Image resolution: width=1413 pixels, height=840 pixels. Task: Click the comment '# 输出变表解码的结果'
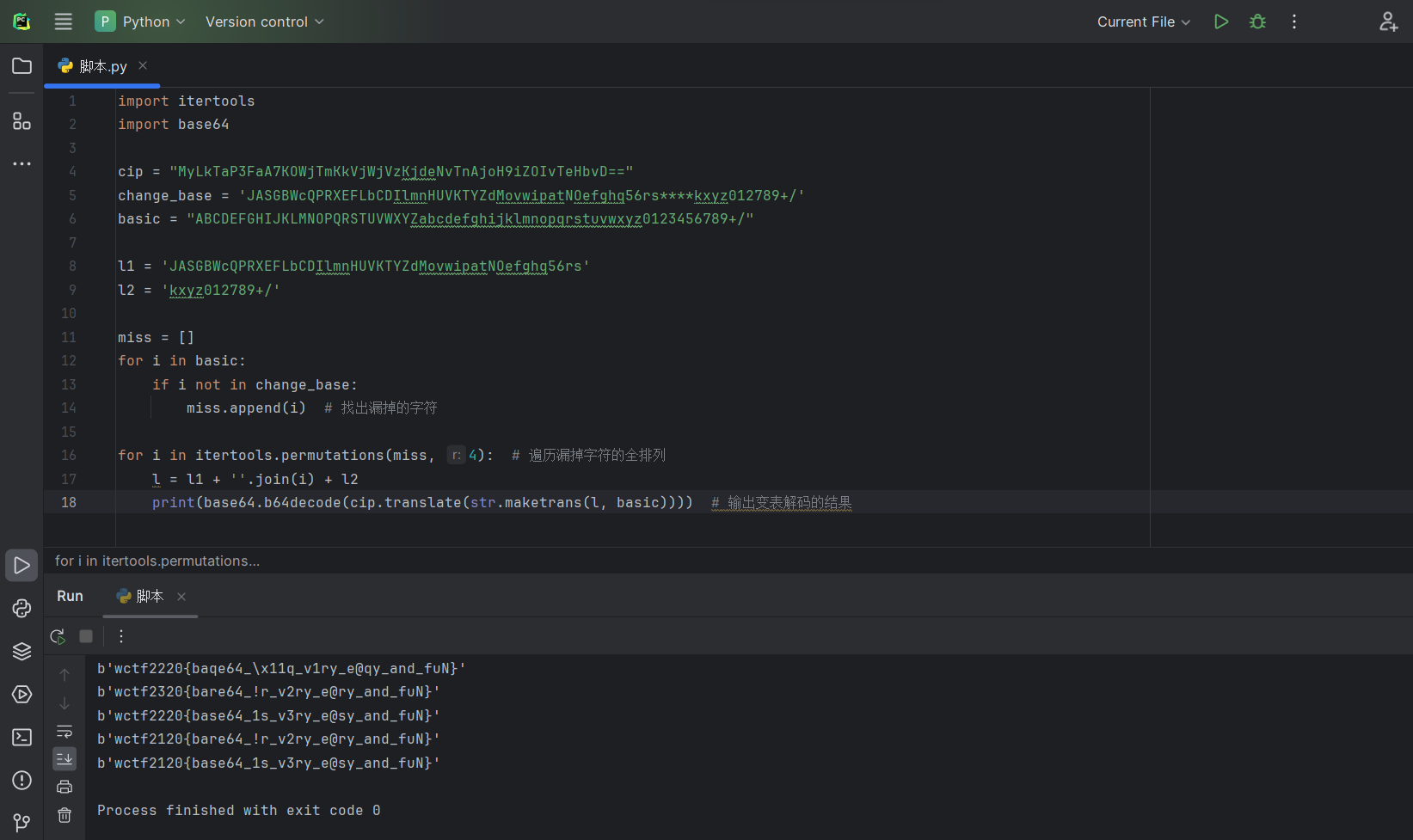(x=782, y=502)
